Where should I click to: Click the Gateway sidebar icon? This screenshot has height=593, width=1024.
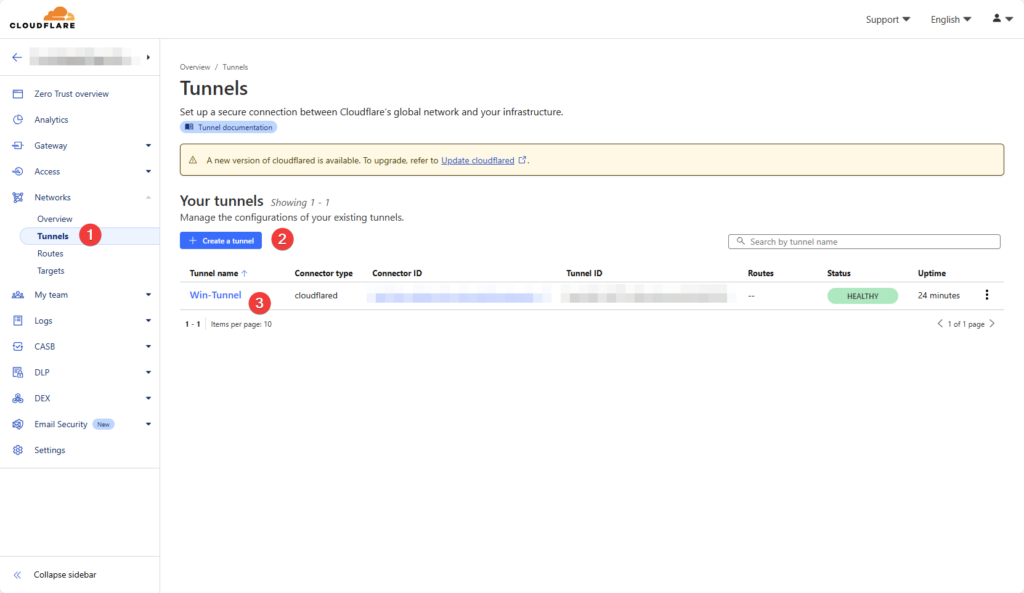pos(18,146)
